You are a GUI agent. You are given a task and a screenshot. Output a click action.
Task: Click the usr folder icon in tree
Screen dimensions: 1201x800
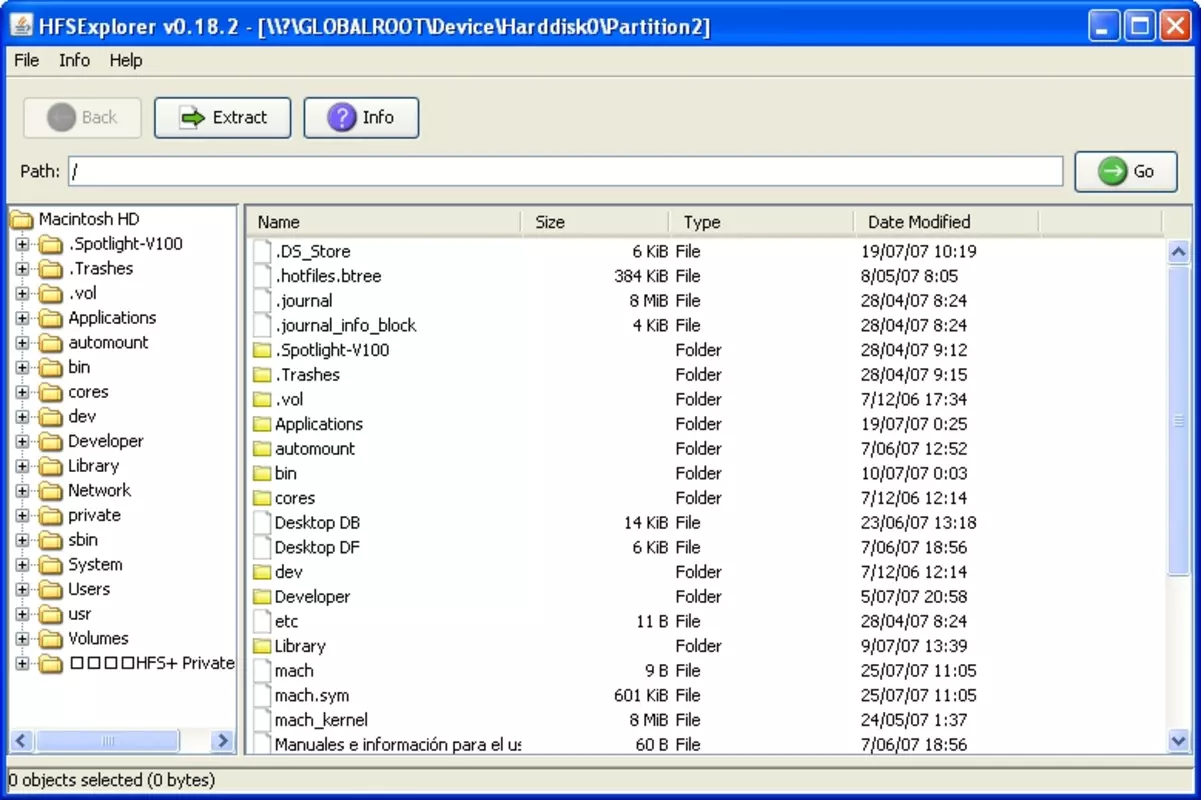coord(51,614)
